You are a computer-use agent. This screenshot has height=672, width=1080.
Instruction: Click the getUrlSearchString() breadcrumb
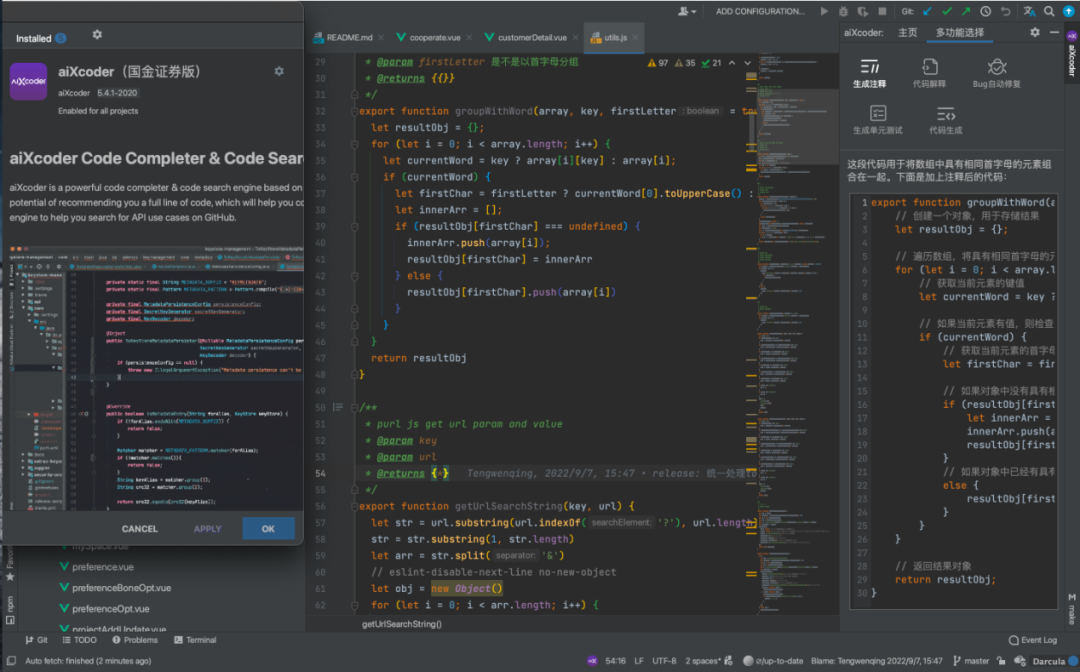402,624
